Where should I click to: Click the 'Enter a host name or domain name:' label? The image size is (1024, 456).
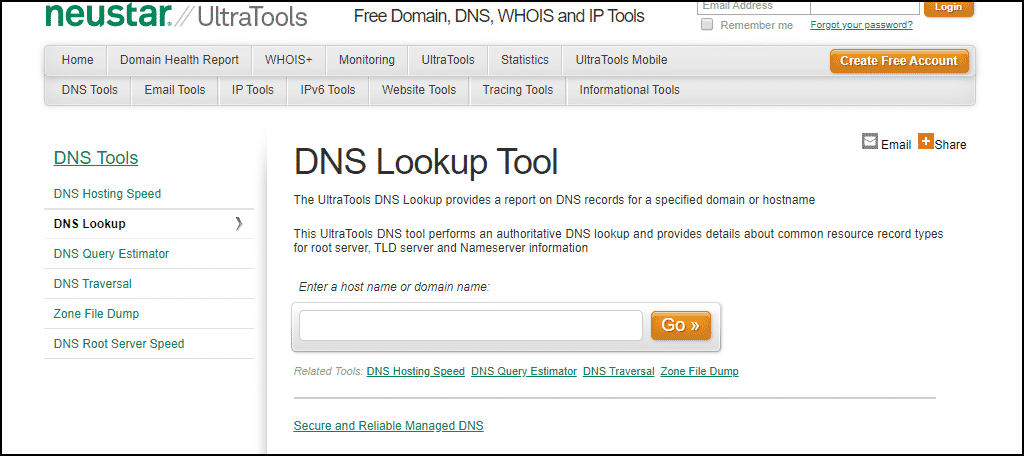[394, 287]
